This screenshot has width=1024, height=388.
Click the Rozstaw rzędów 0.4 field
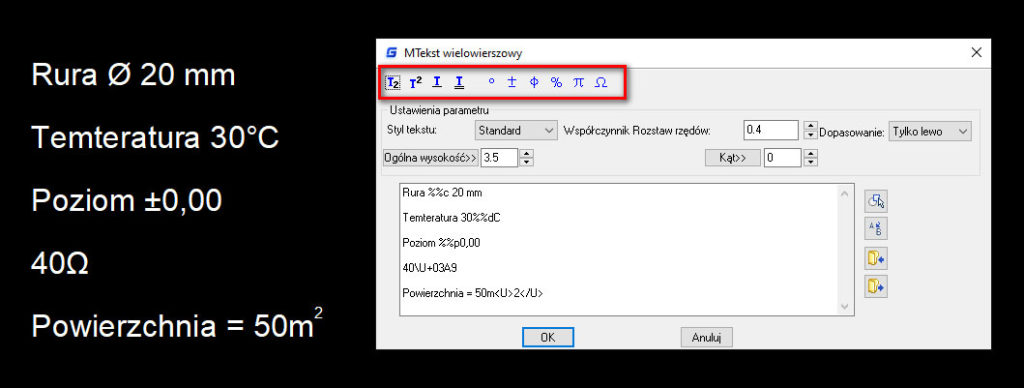pos(771,131)
